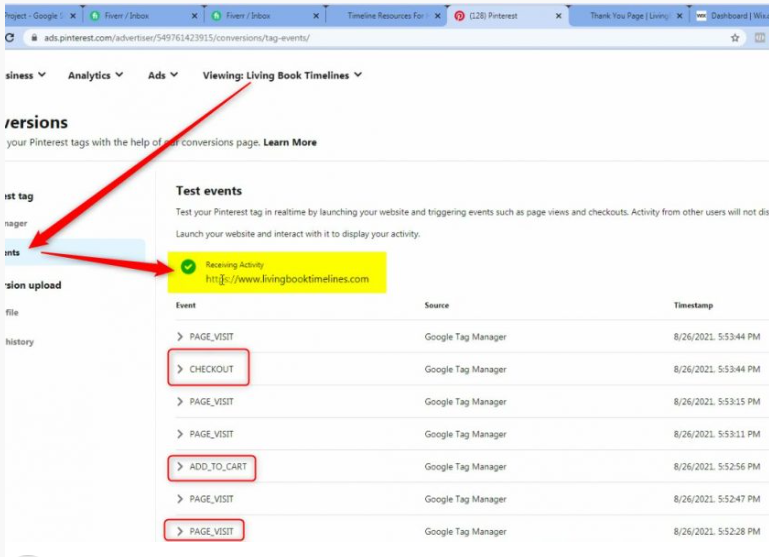Expand the first PAGE_VISIT event row

click(x=180, y=337)
